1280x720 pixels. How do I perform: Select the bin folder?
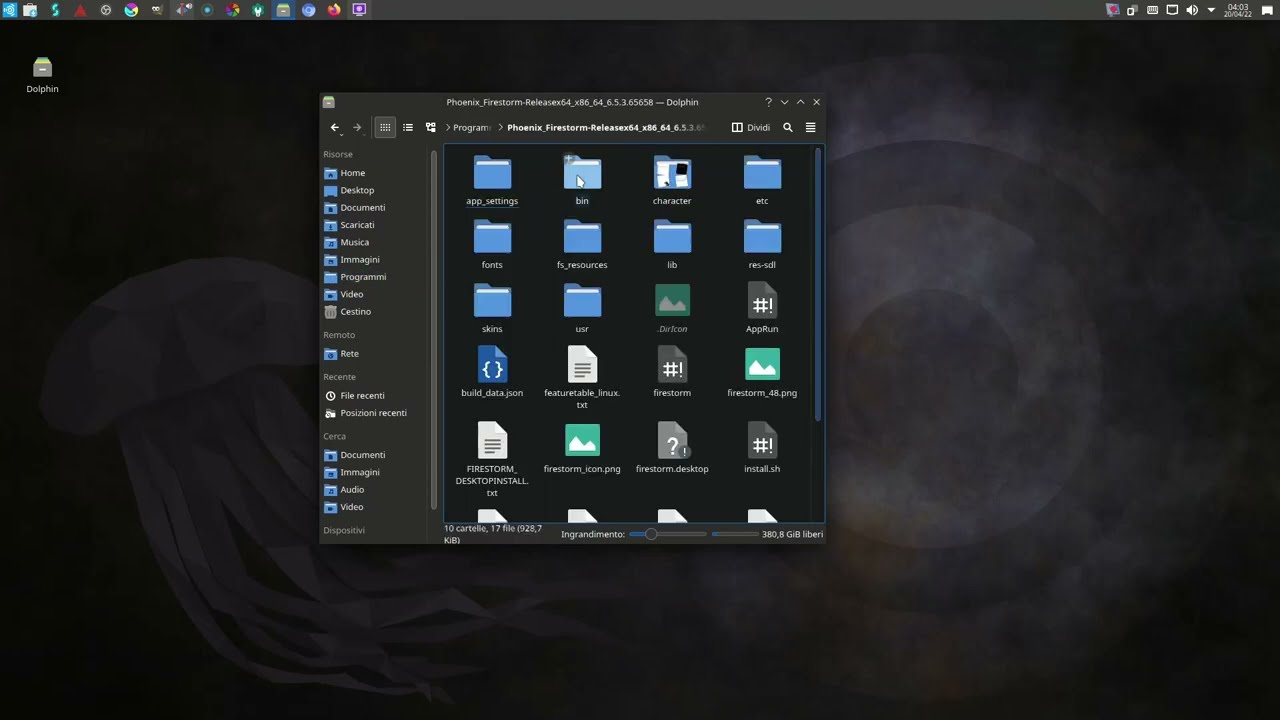point(582,181)
